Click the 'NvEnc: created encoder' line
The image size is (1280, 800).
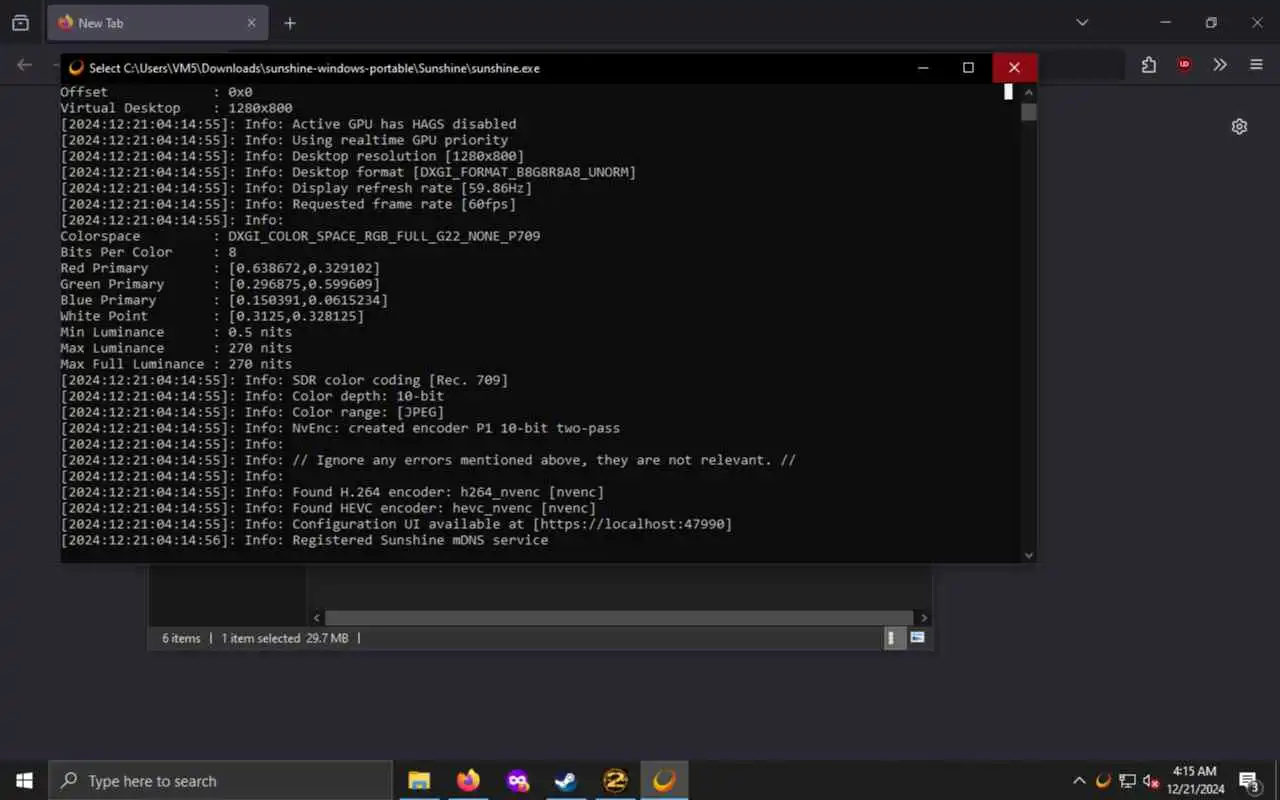click(340, 428)
